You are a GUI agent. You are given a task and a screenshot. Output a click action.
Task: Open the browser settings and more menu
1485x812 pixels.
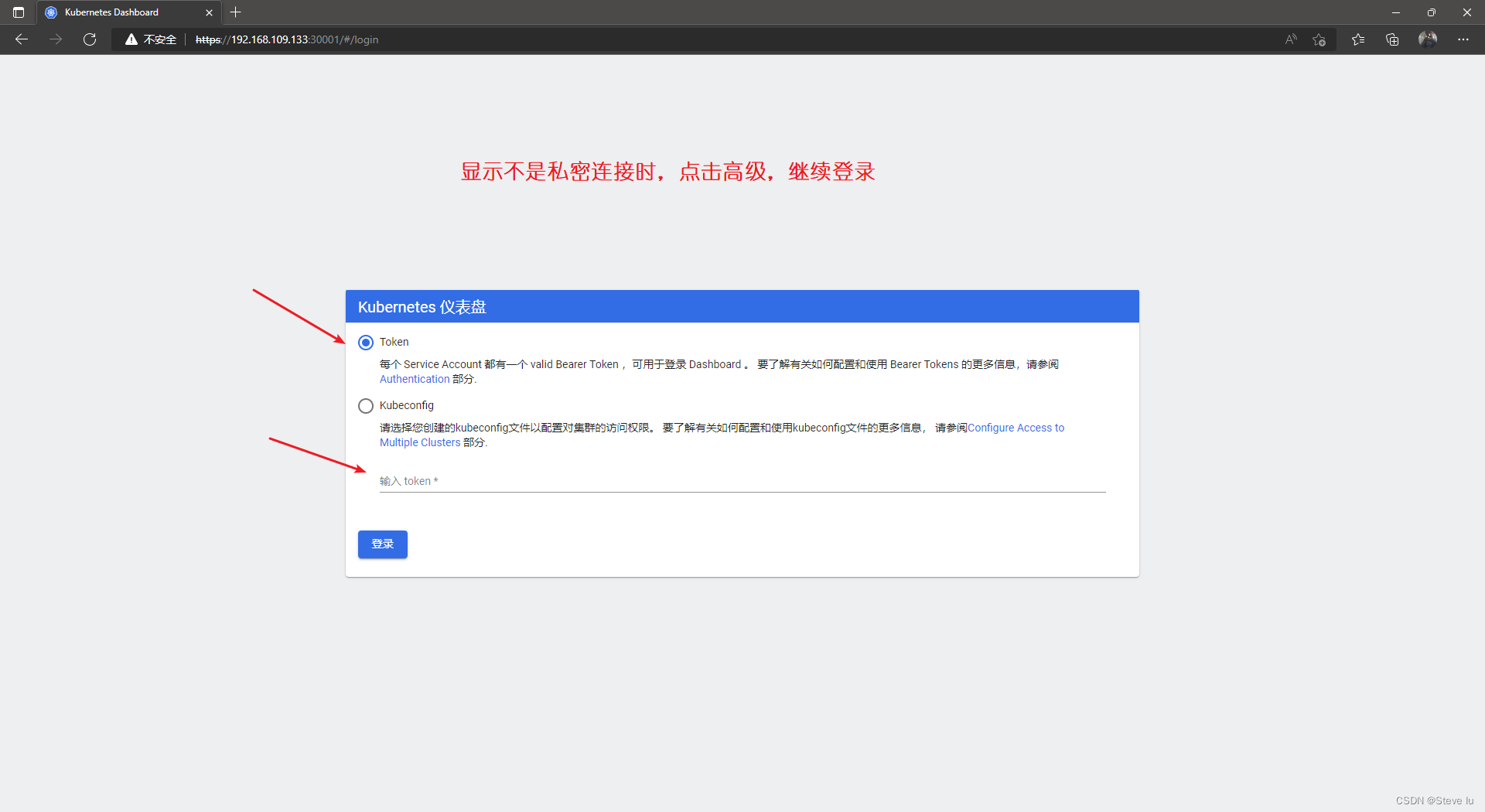click(1463, 39)
